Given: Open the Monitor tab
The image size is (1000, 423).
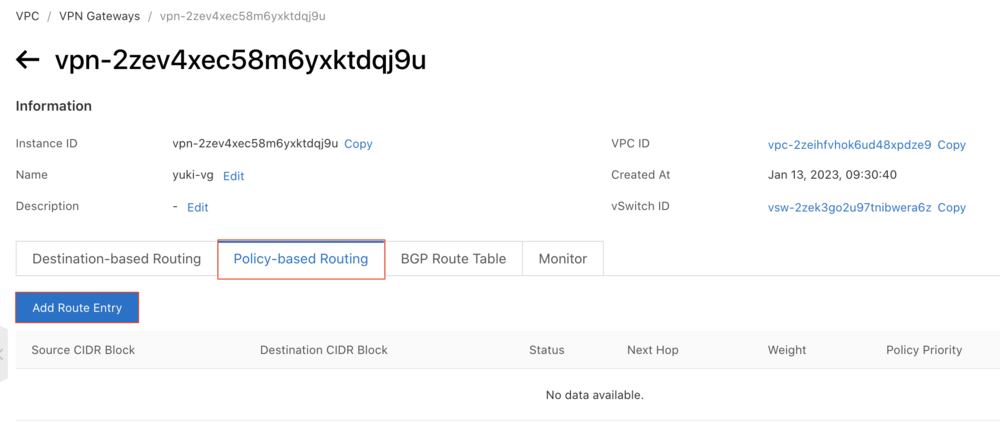Looking at the screenshot, I should pyautogui.click(x=563, y=259).
